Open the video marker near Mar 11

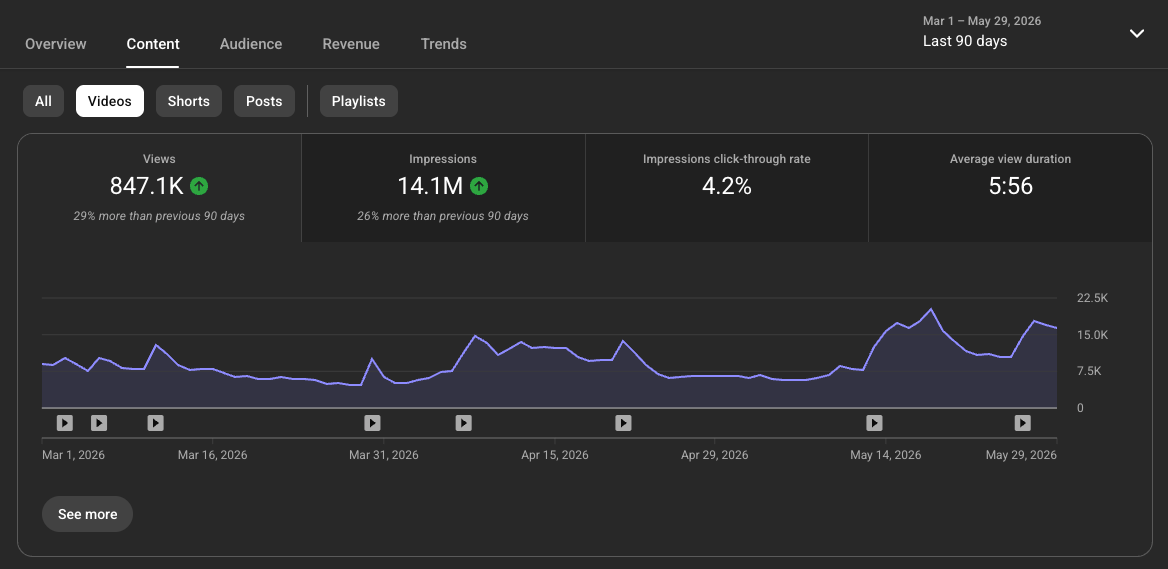click(155, 423)
